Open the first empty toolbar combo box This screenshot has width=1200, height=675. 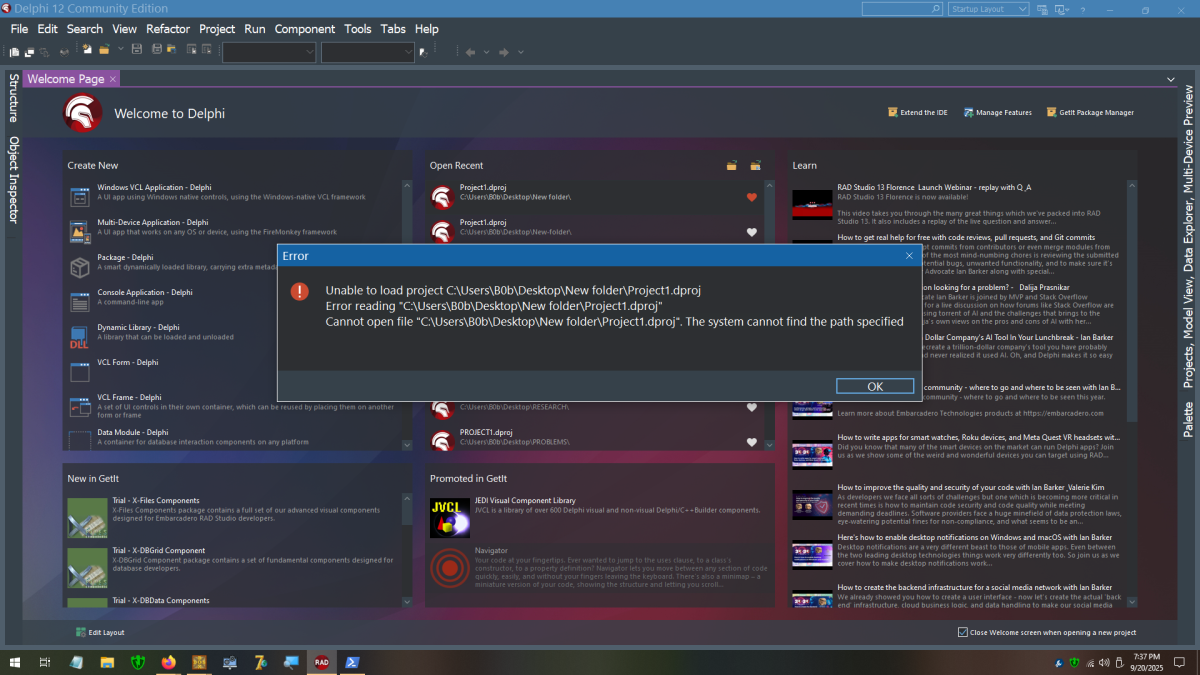tap(269, 52)
